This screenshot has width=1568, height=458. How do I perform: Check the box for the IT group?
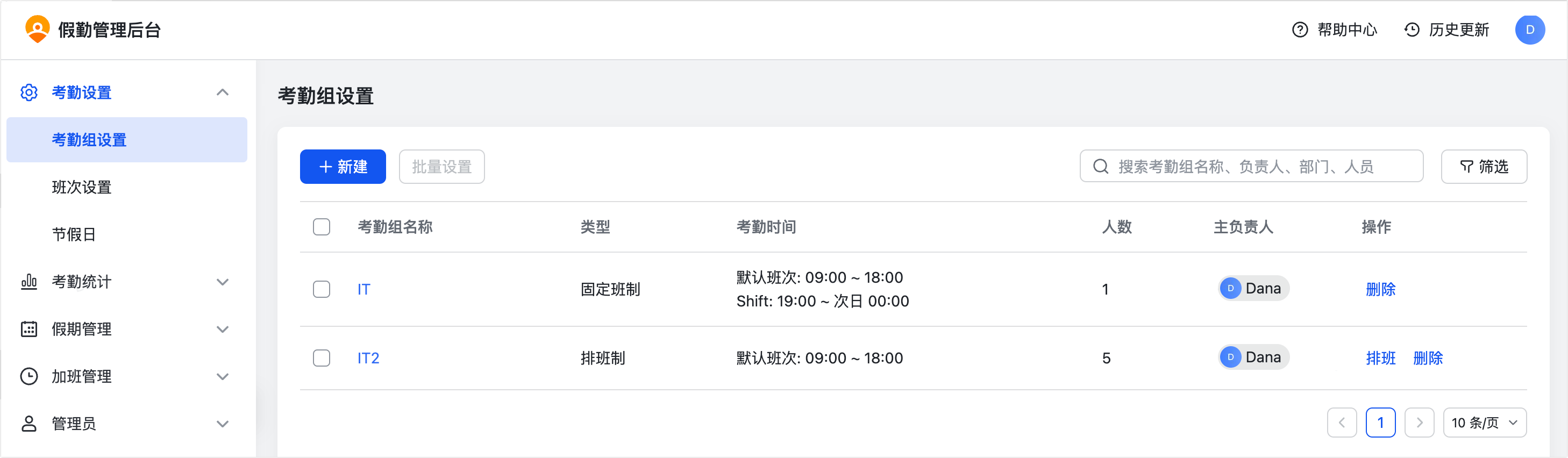click(322, 289)
